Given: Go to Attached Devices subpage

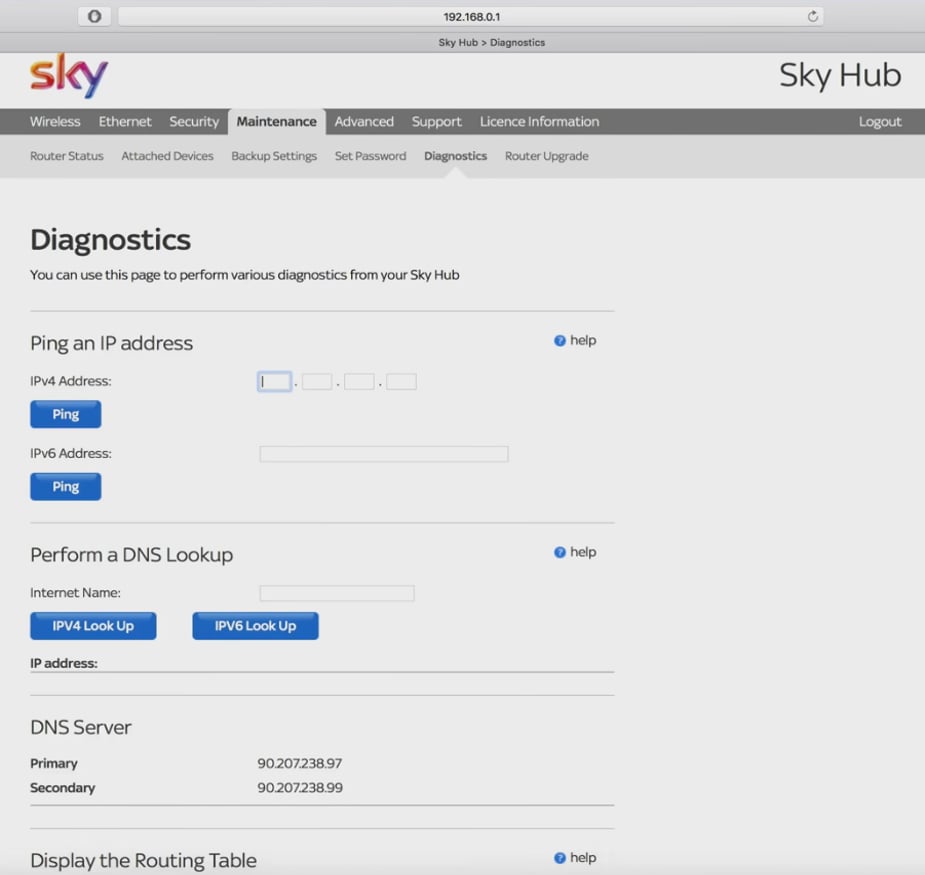Looking at the screenshot, I should (x=168, y=156).
